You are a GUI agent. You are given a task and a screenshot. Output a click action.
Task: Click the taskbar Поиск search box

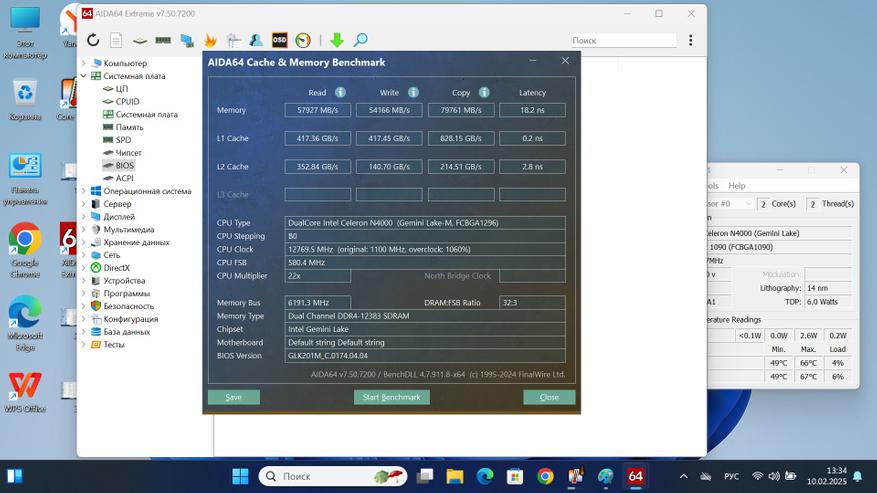pos(333,477)
